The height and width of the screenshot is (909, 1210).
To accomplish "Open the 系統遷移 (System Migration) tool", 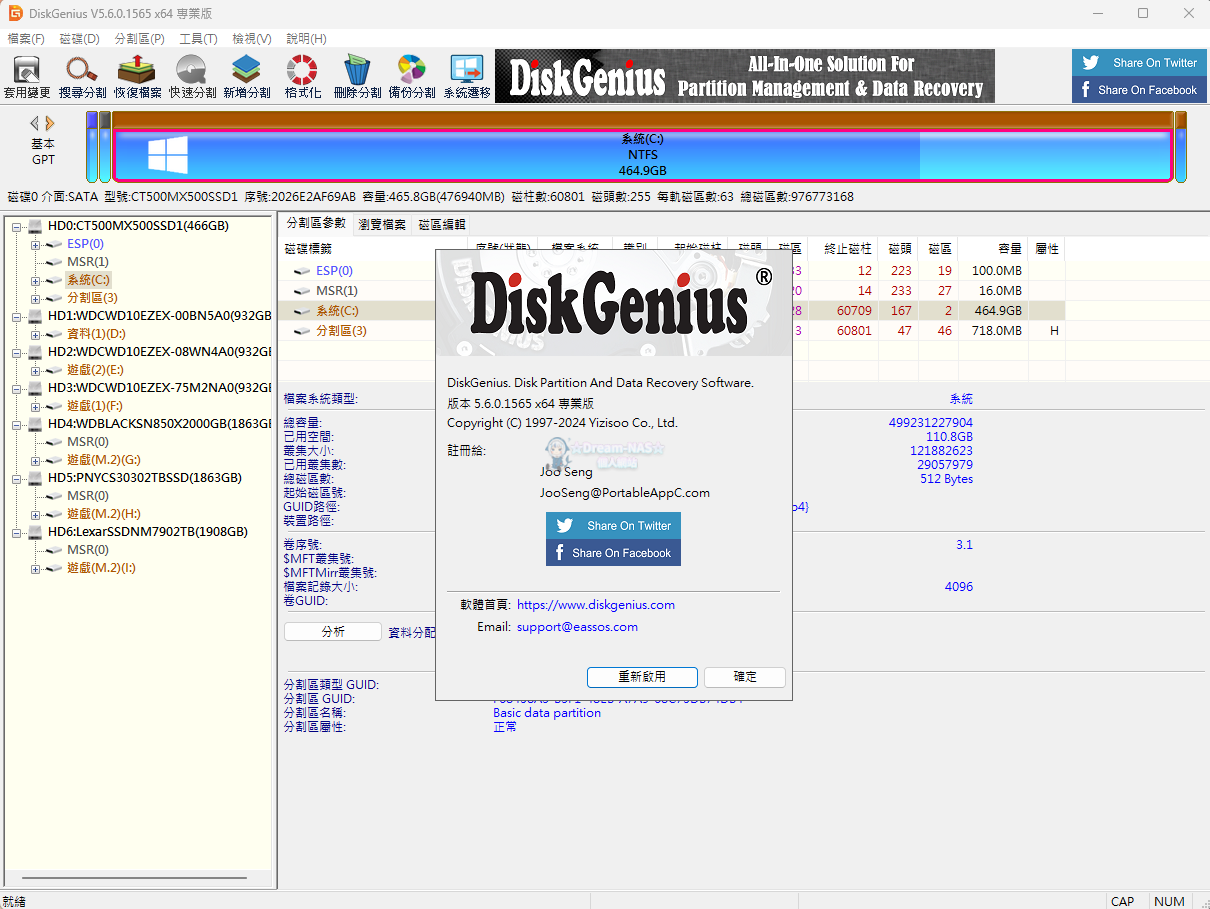I will 466,75.
